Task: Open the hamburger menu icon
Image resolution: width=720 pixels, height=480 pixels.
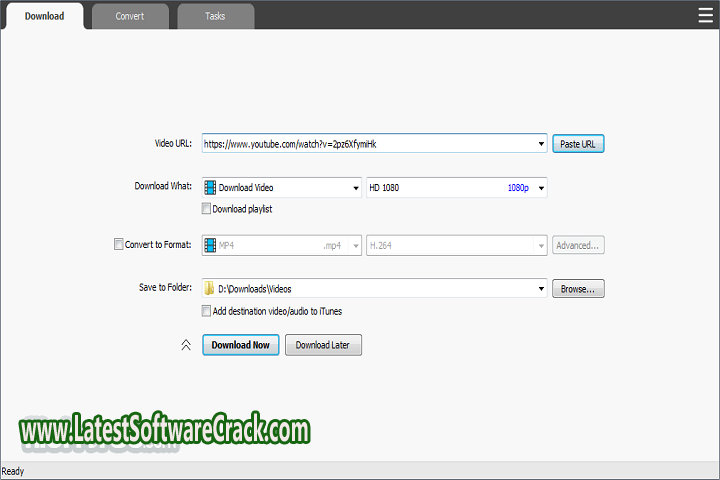Action: [704, 15]
